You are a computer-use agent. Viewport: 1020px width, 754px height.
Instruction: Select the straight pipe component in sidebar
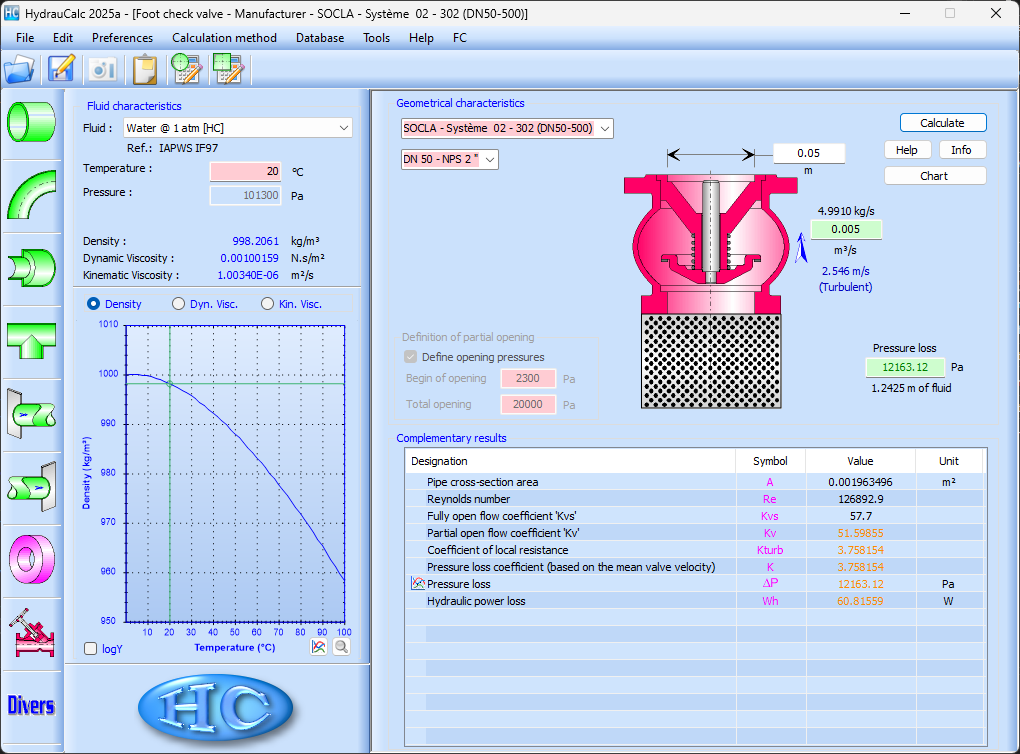point(31,121)
